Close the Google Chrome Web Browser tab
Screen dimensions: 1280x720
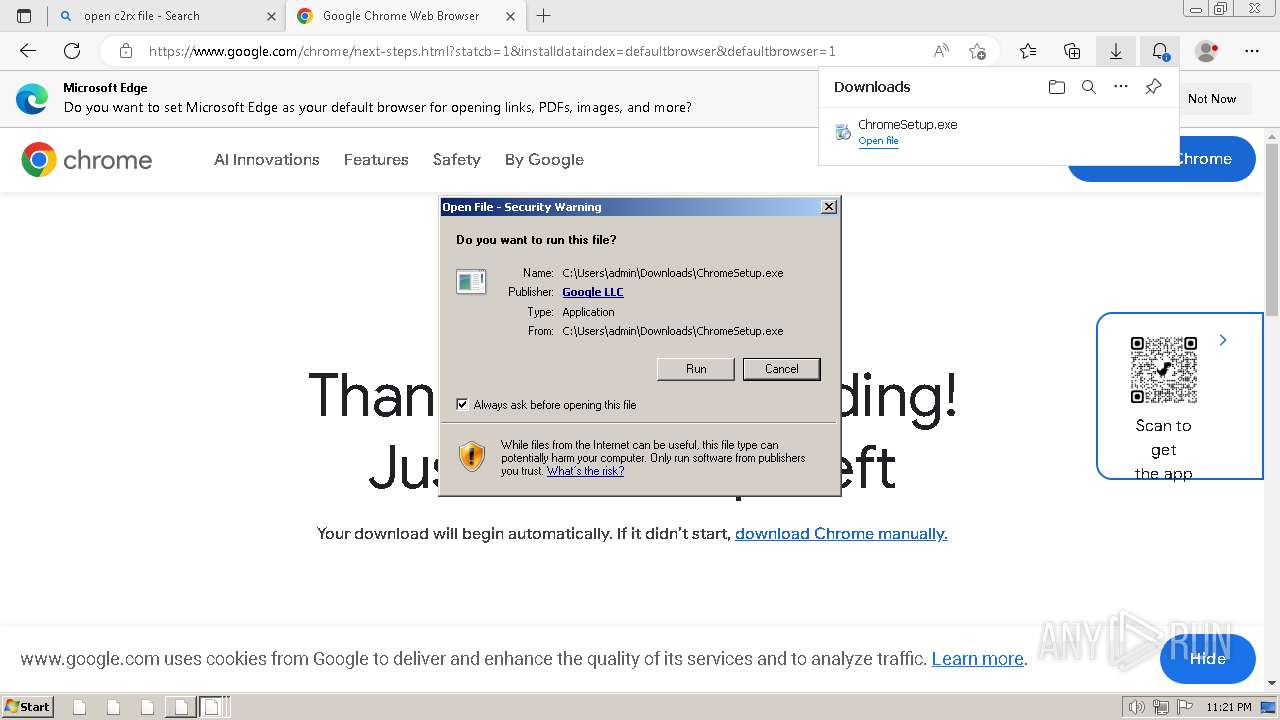[x=511, y=16]
